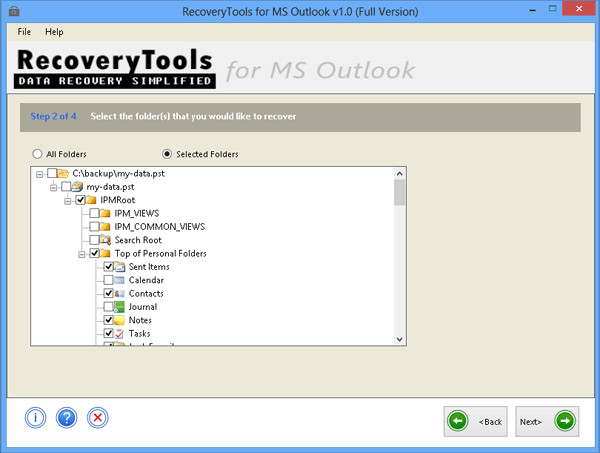The width and height of the screenshot is (600, 453).
Task: Select the 'Journal' tree row text
Action: (143, 307)
